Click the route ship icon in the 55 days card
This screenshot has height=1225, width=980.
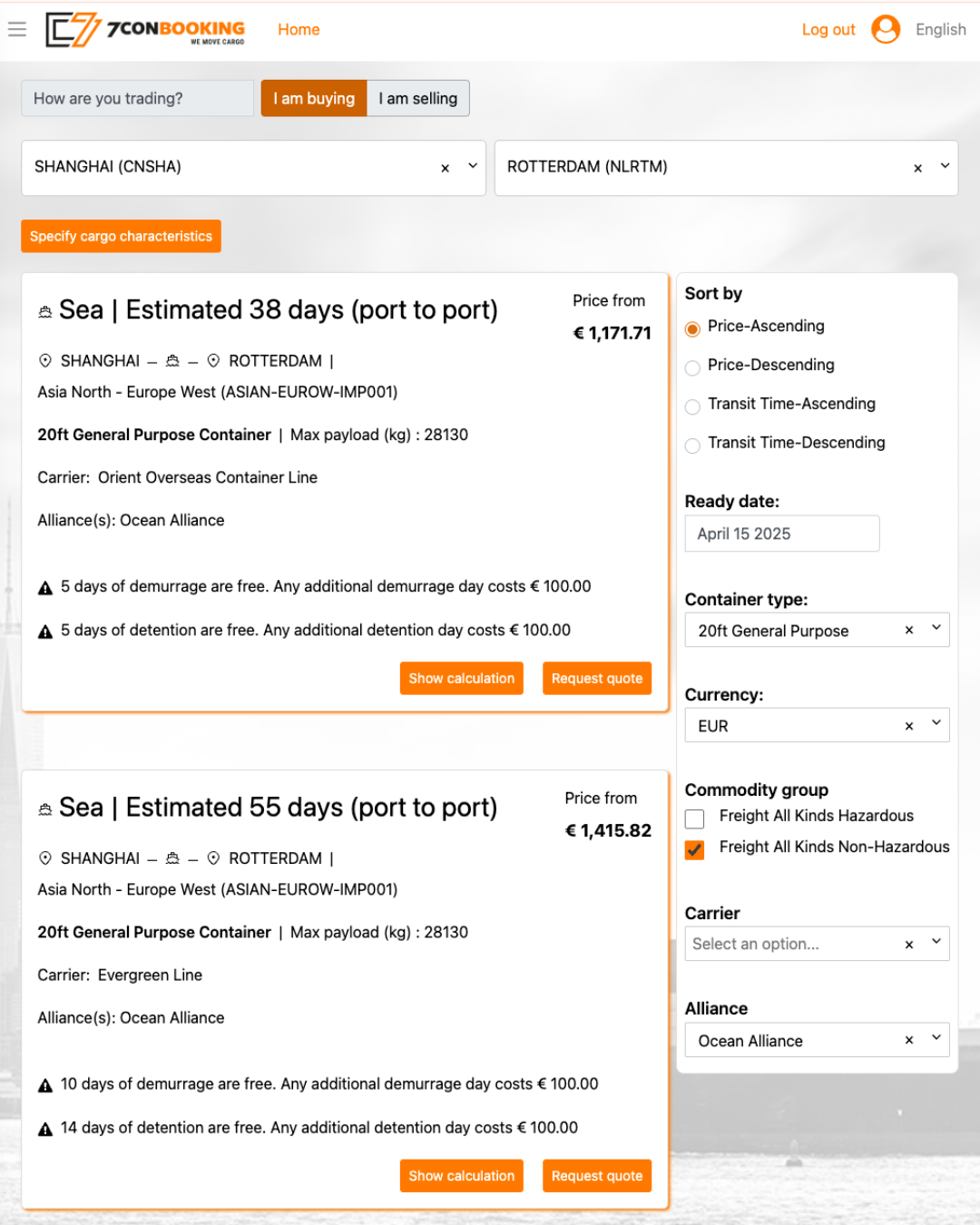coord(172,858)
